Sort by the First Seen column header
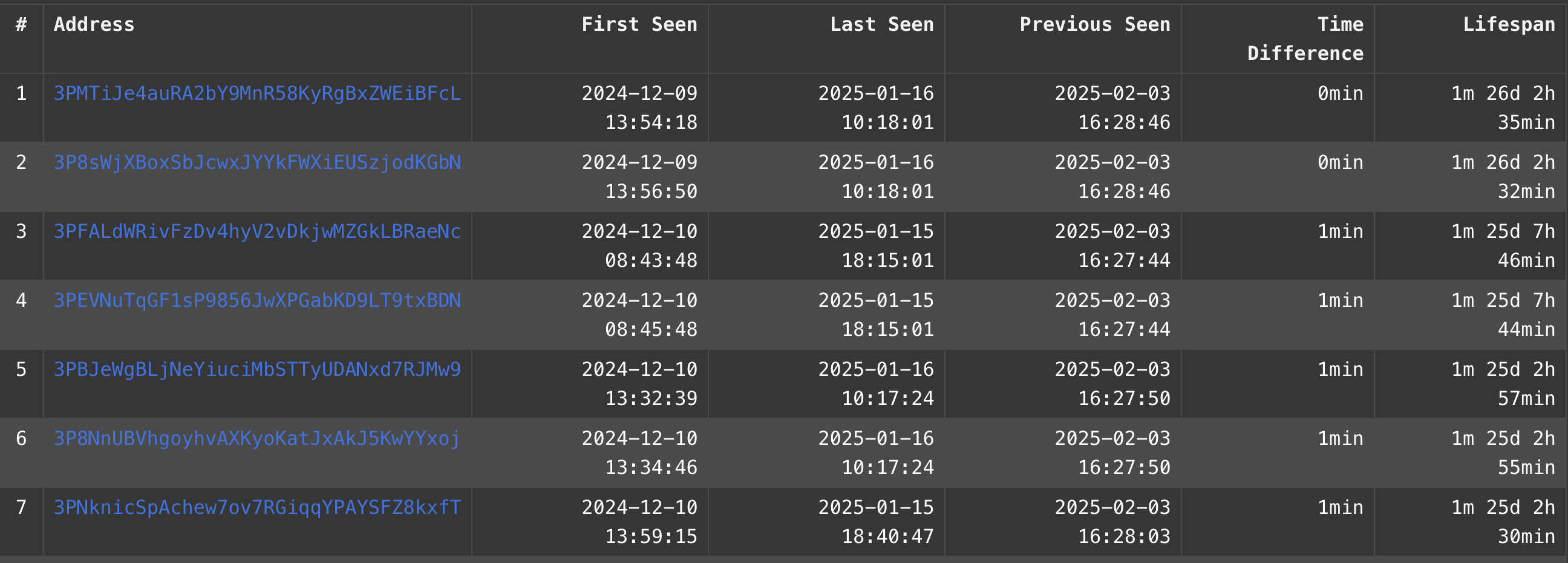This screenshot has height=563, width=1568. point(639,24)
